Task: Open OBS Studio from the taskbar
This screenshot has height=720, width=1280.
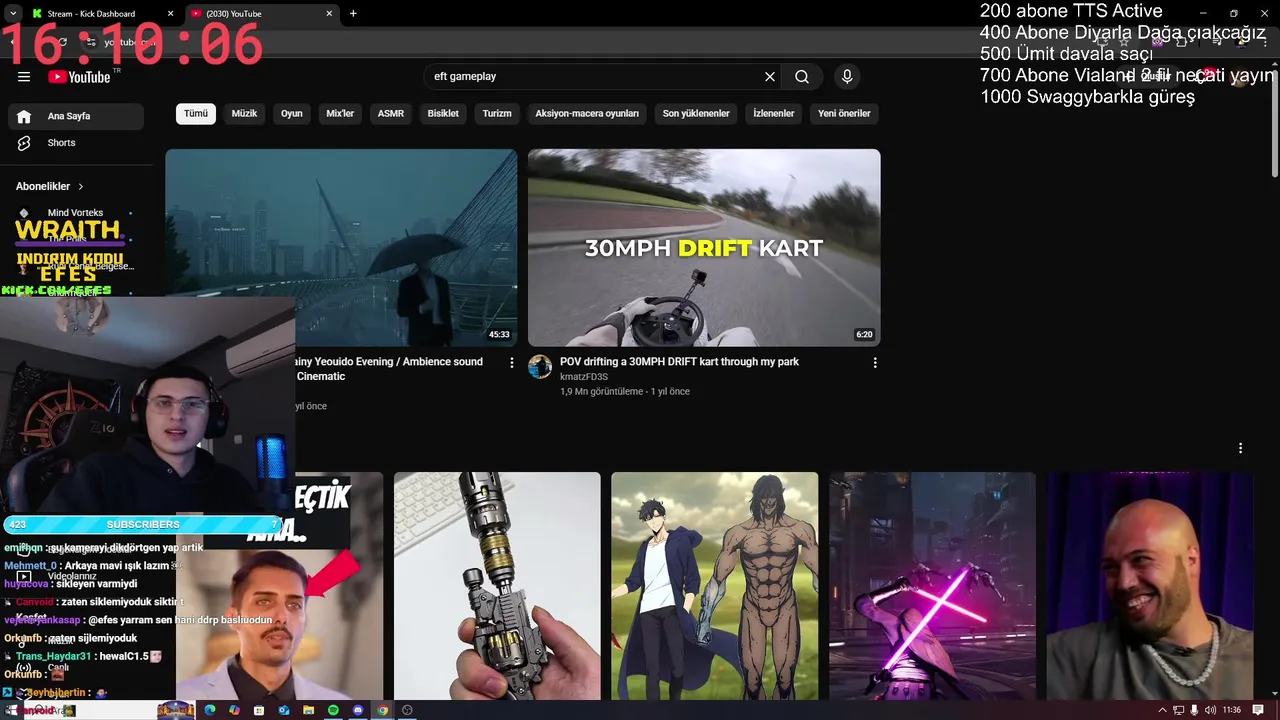Action: tap(407, 710)
